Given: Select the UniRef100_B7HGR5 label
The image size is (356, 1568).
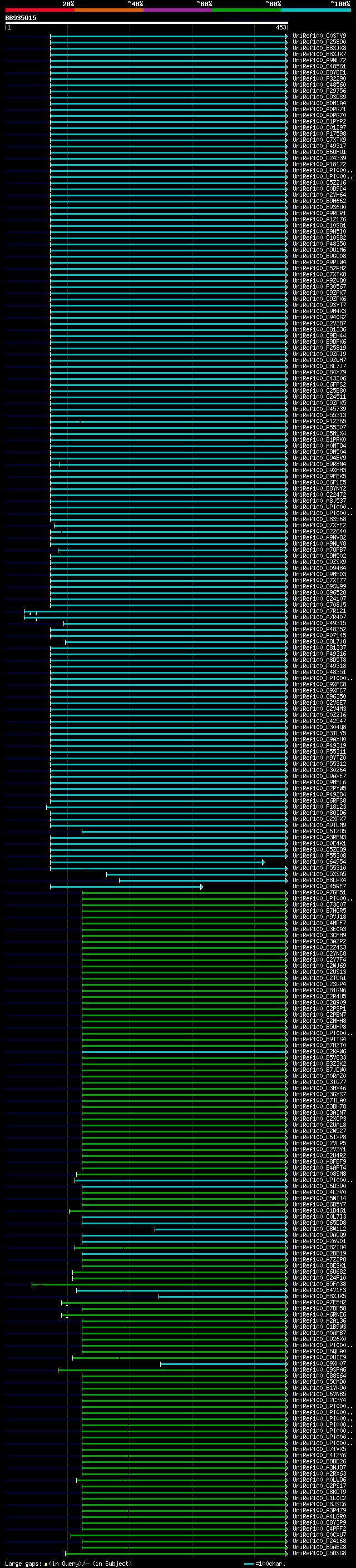Looking at the screenshot, I should pos(319,911).
